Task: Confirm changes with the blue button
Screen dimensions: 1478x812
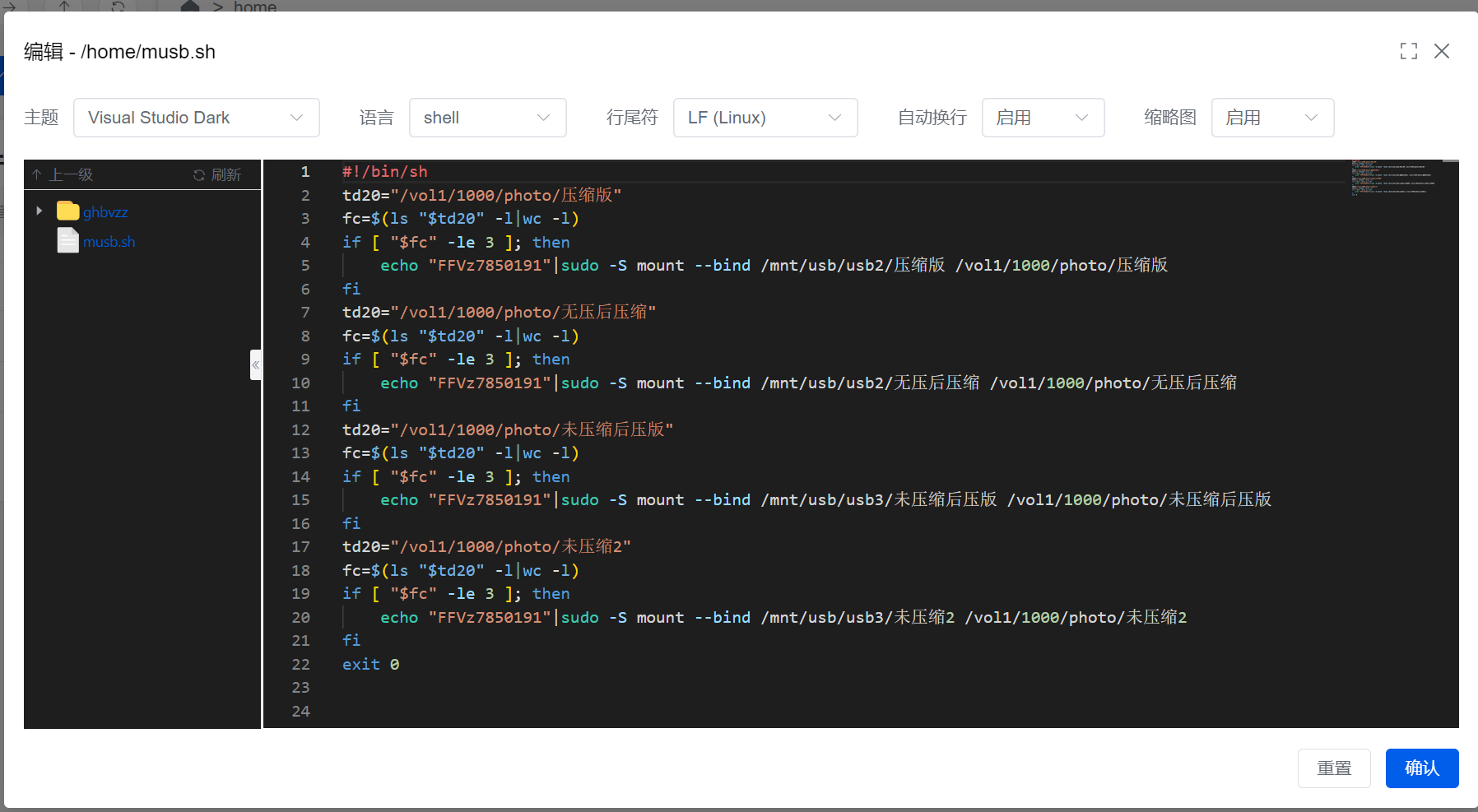Action: pyautogui.click(x=1421, y=768)
